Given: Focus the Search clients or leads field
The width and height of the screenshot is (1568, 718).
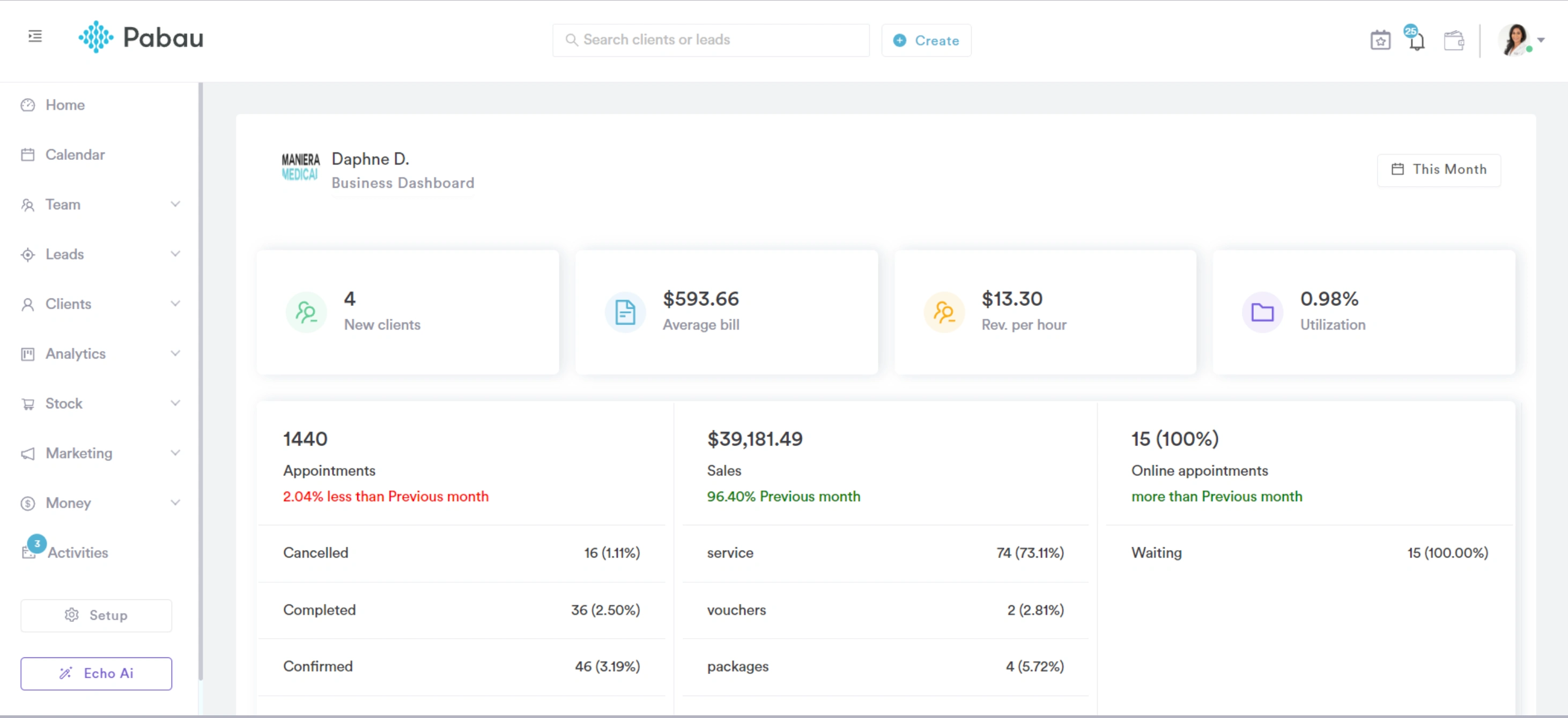Looking at the screenshot, I should (x=711, y=40).
